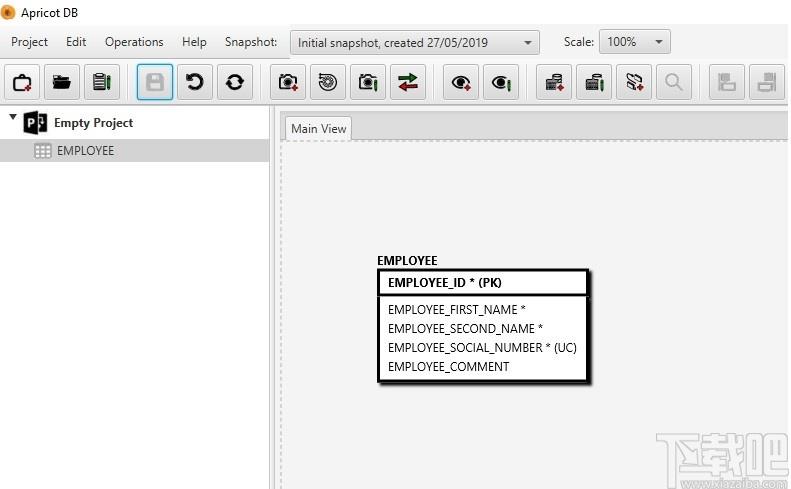Click the compare snapshots arrows icon
791x489 pixels.
coord(408,82)
